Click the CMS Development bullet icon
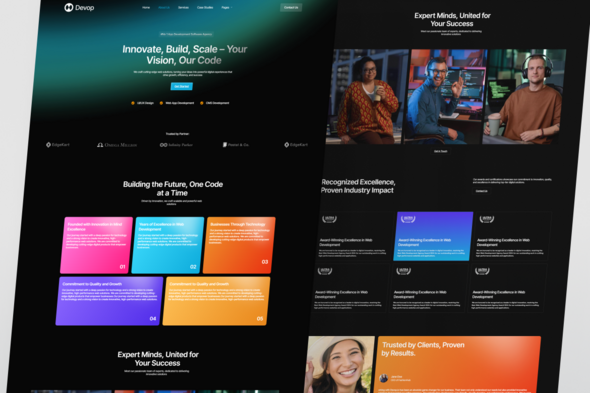 (x=202, y=103)
